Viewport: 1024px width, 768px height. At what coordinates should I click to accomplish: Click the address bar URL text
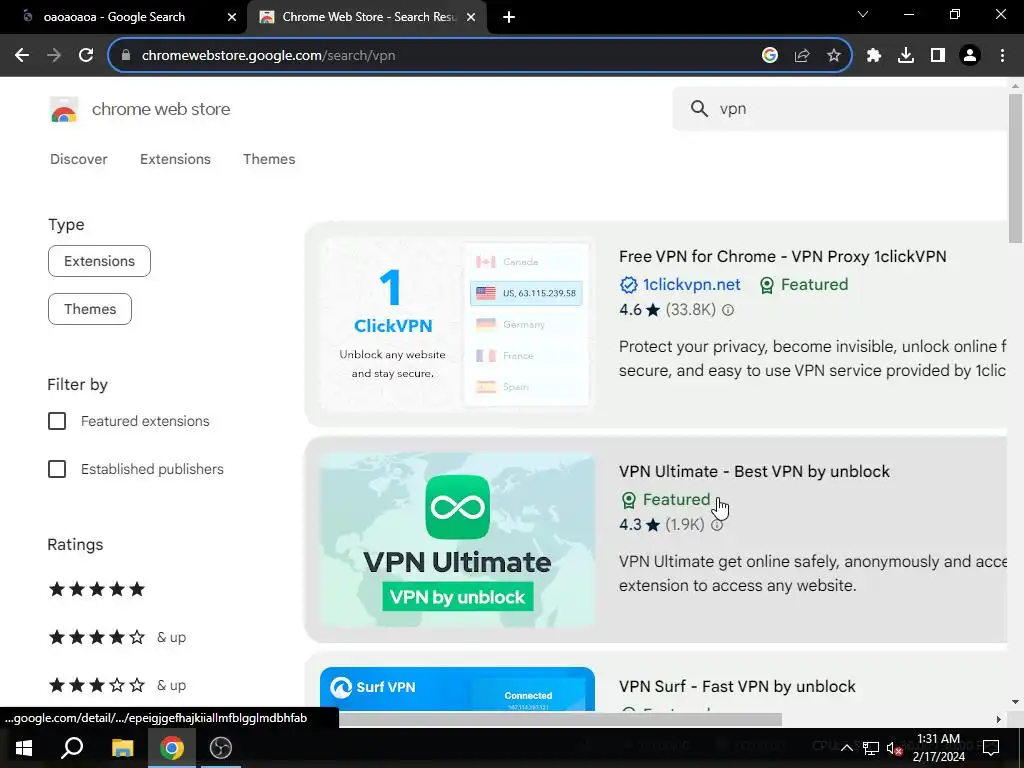(268, 56)
